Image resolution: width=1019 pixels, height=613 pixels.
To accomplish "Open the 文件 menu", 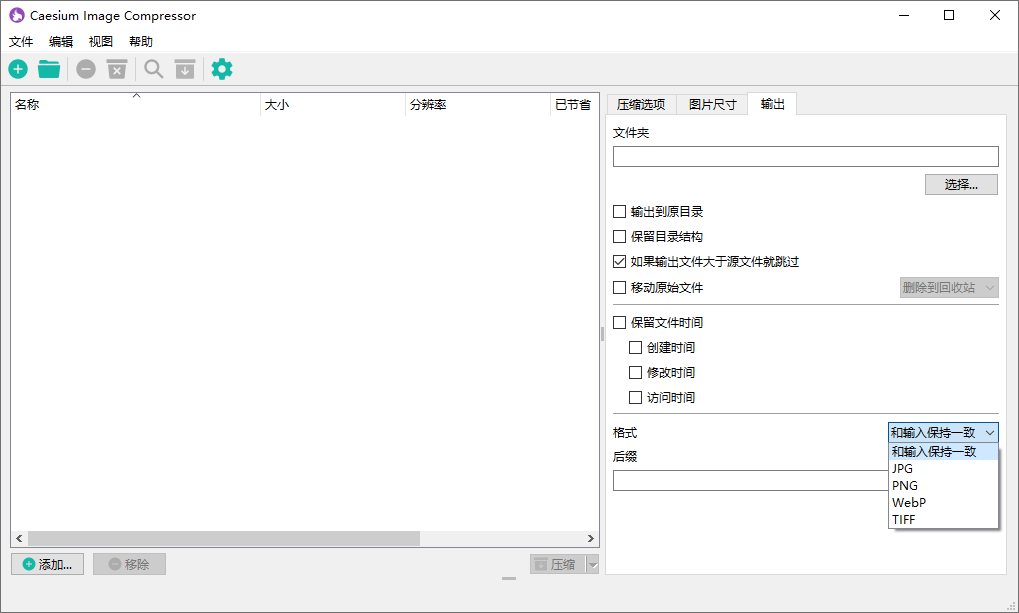I will pyautogui.click(x=21, y=42).
